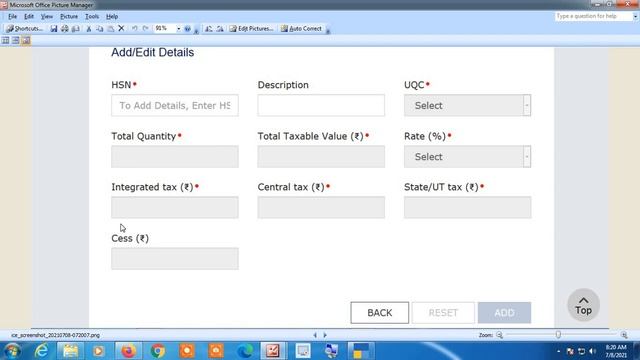The width and height of the screenshot is (640, 360).
Task: Open the Windows Start button
Action: 12,351
